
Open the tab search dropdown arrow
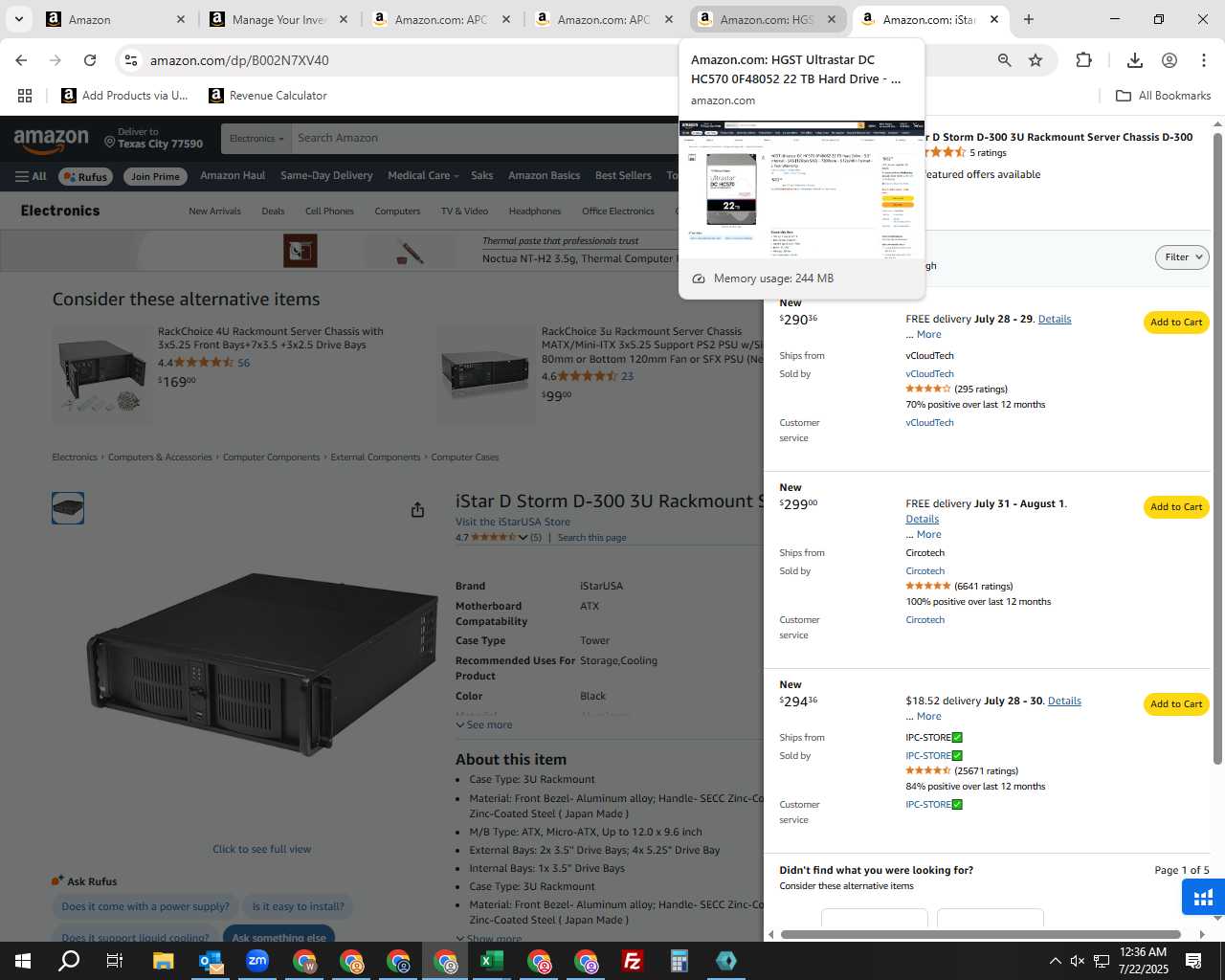19,19
